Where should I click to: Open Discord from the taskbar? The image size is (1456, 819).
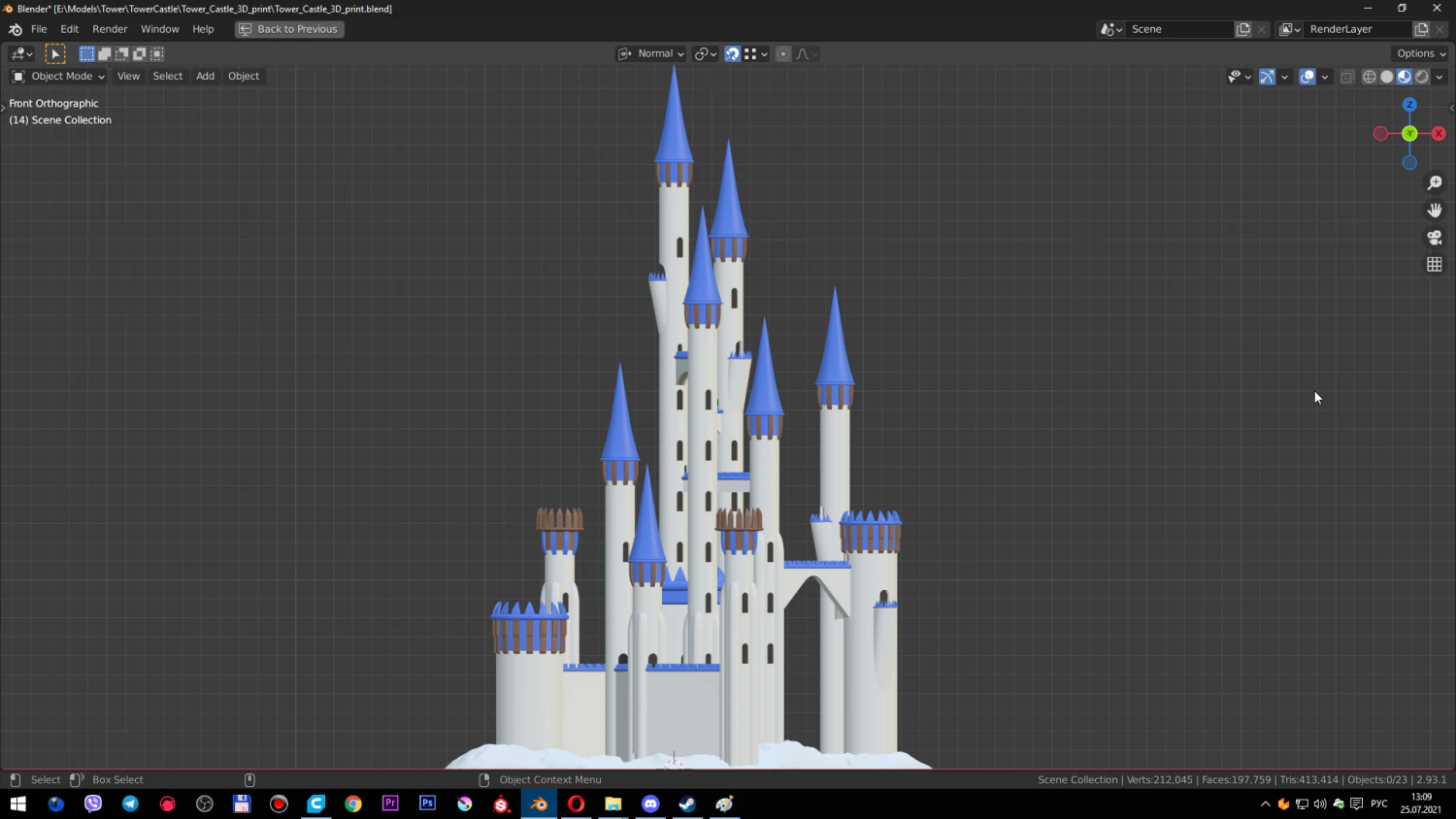[x=650, y=803]
